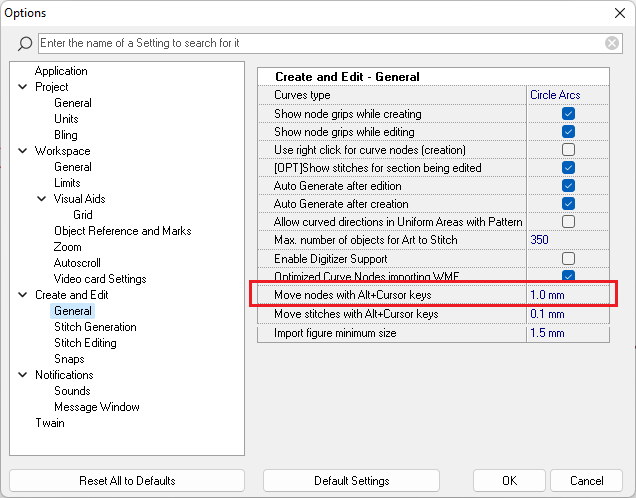Collapse the Workspace tree node
The width and height of the screenshot is (636, 498).
click(23, 151)
